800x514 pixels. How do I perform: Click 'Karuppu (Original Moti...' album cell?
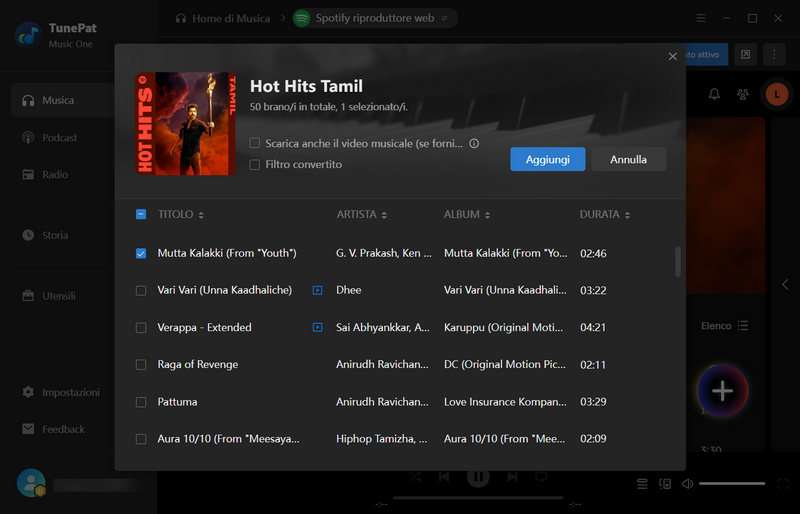[504, 327]
